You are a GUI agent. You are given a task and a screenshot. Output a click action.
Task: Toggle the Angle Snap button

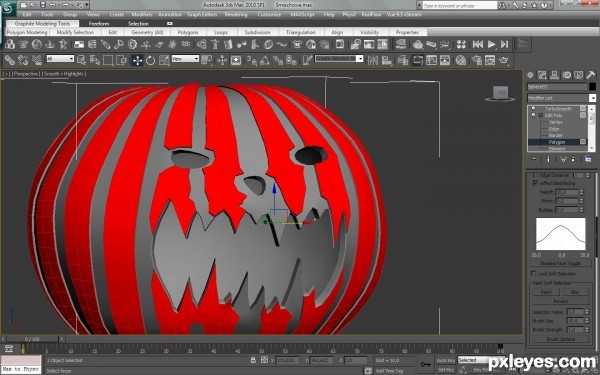[265, 60]
